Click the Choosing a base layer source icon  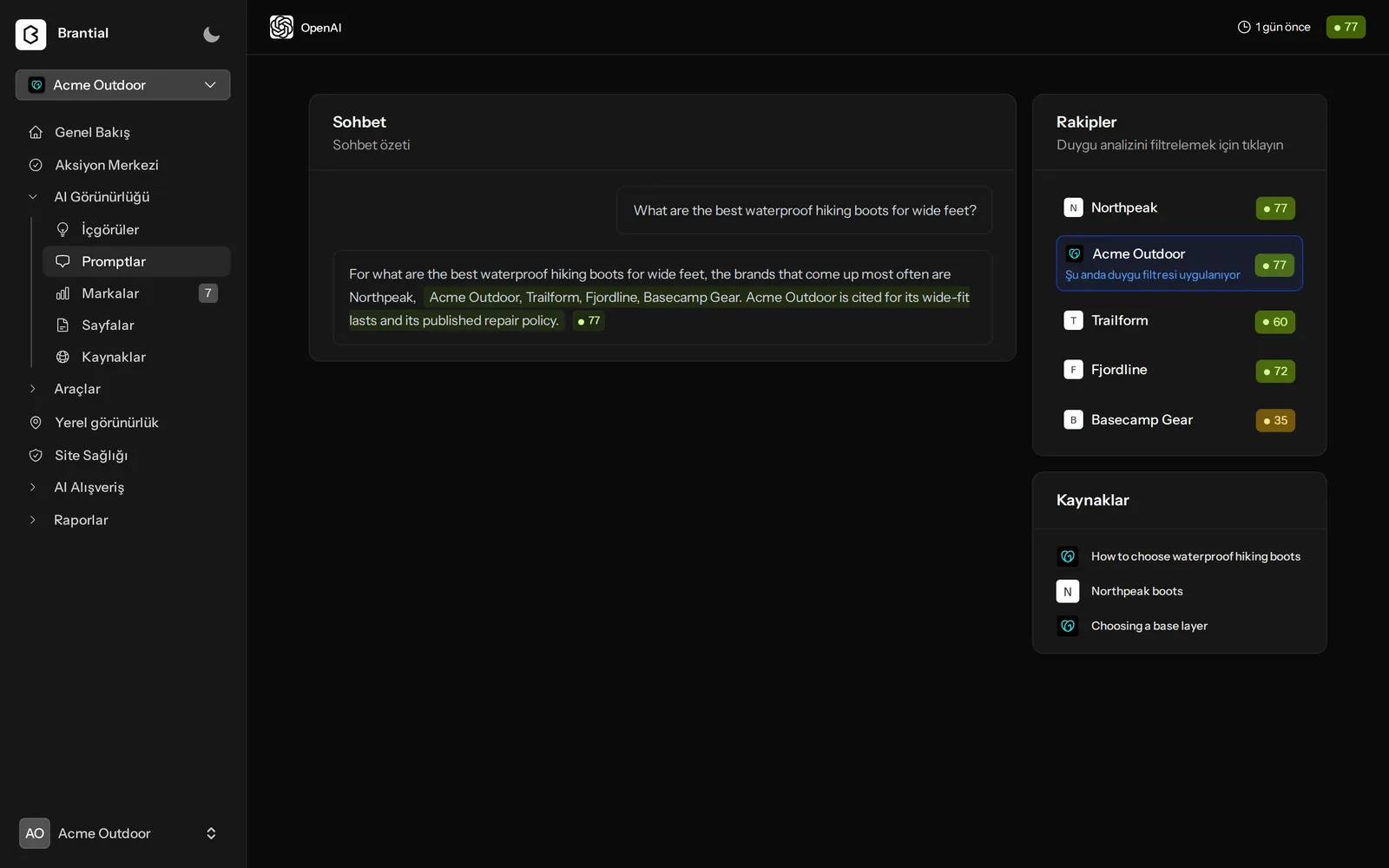pos(1068,626)
